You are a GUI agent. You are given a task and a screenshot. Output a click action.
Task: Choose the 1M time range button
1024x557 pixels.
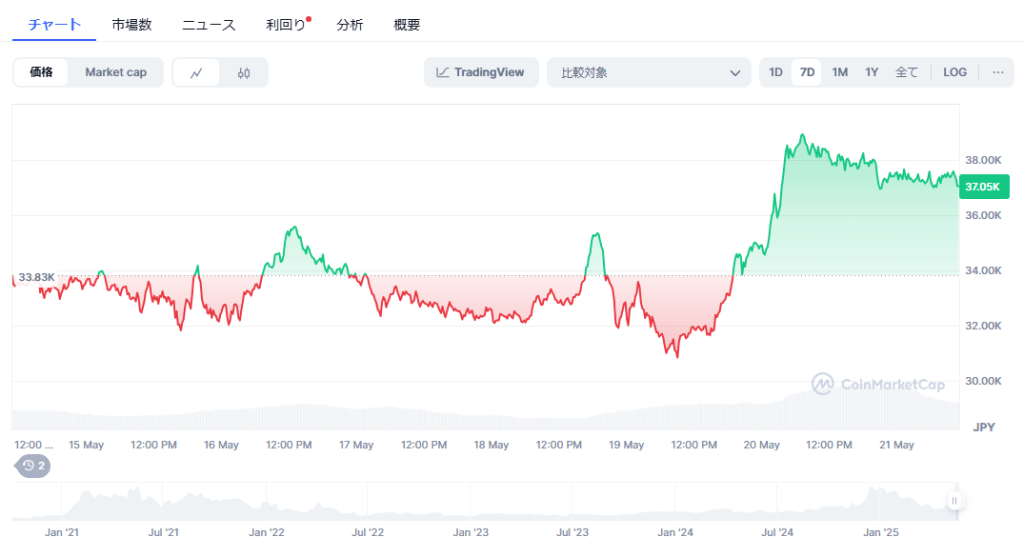[840, 72]
